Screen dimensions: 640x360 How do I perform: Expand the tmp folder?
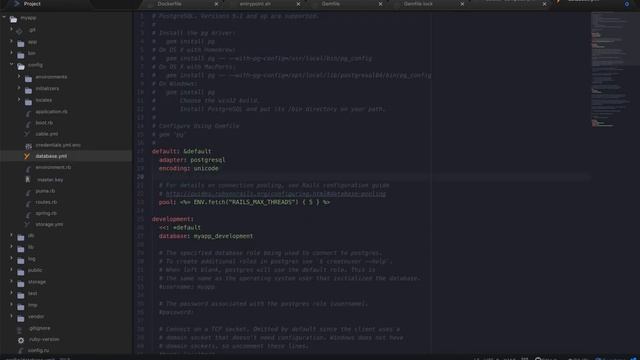point(11,304)
